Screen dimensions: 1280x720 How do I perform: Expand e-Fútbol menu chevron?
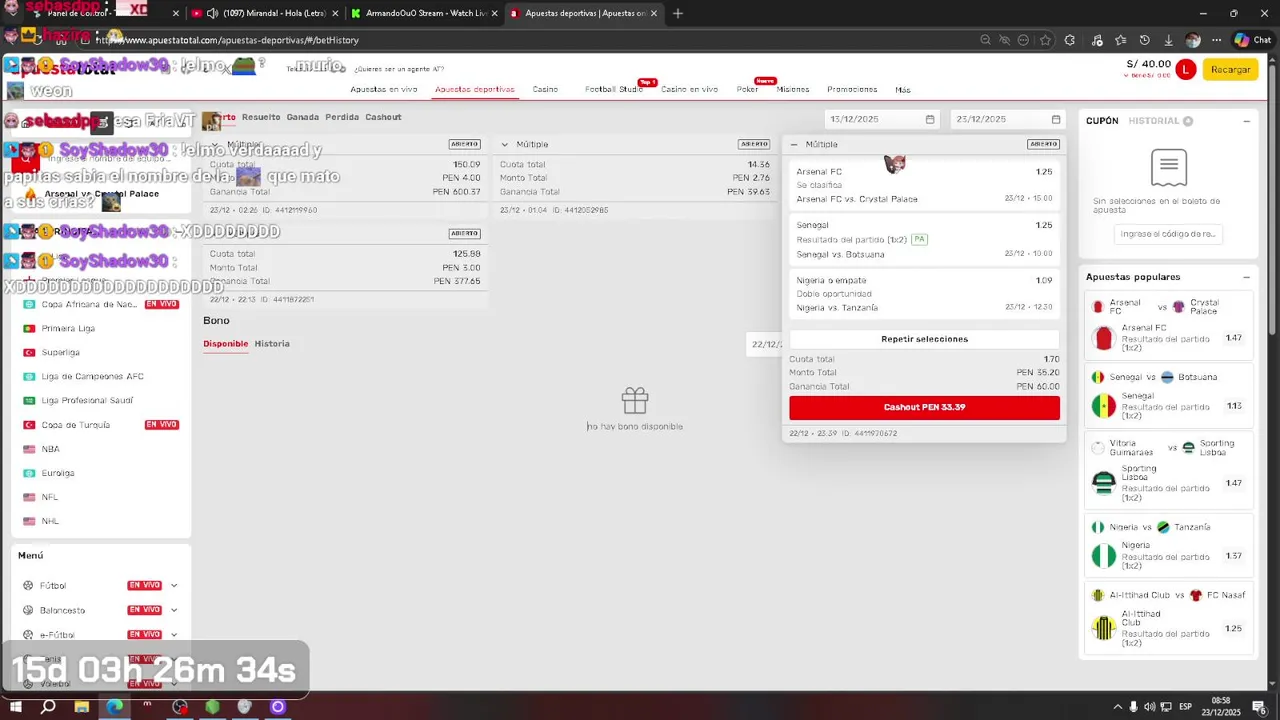click(174, 634)
